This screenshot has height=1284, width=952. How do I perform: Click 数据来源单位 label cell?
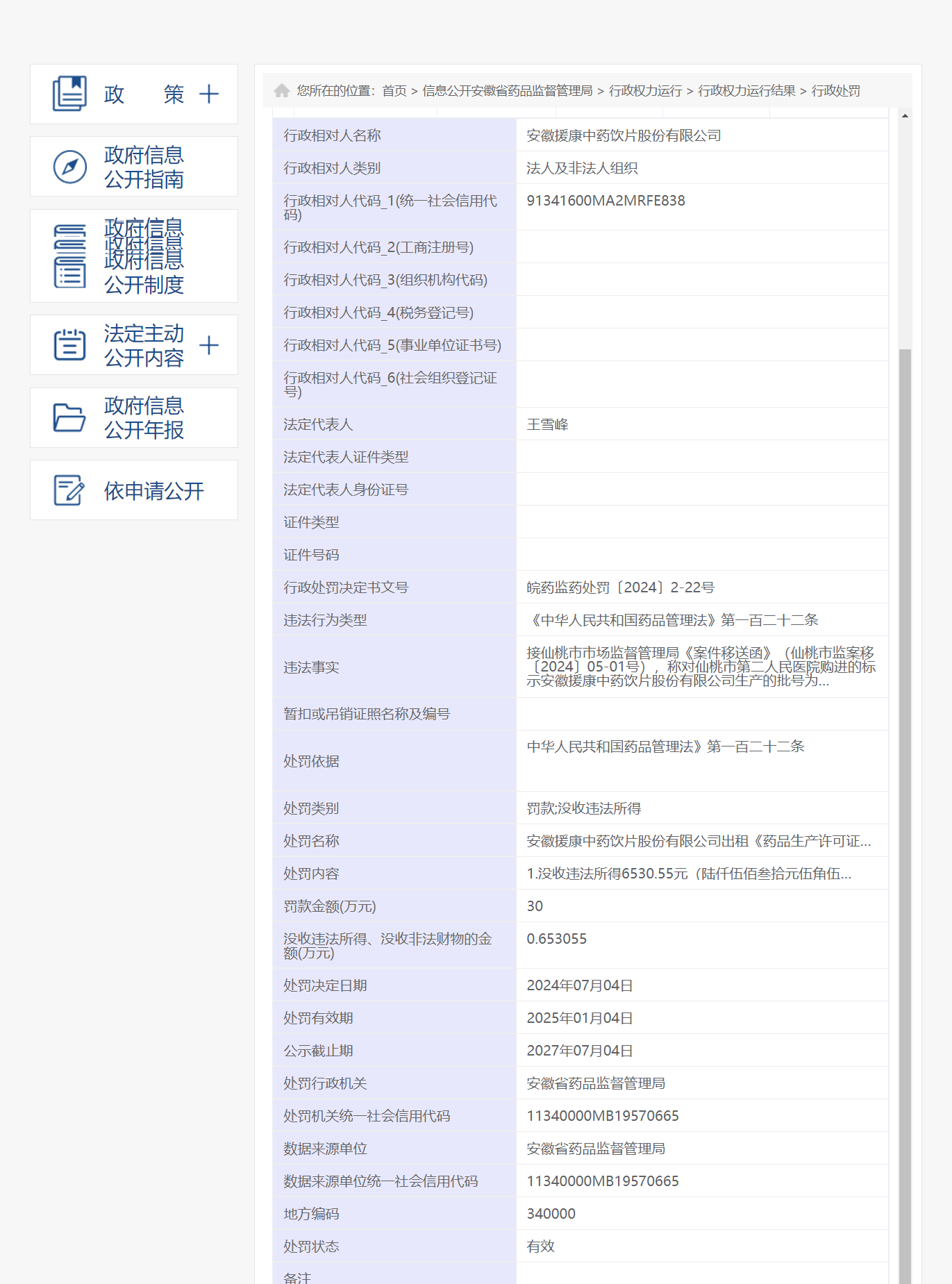point(394,1149)
